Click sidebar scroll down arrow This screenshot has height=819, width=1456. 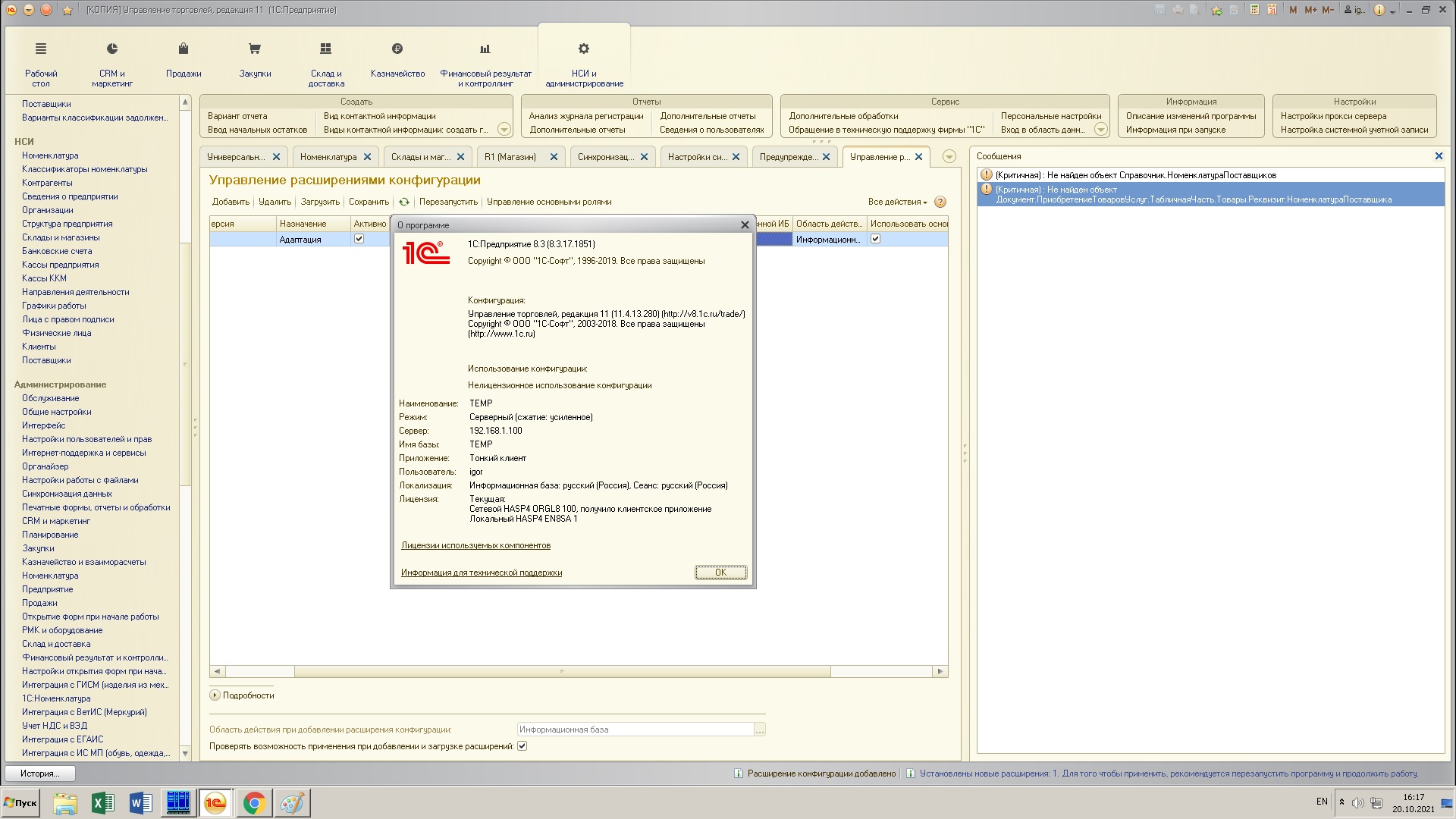click(185, 753)
